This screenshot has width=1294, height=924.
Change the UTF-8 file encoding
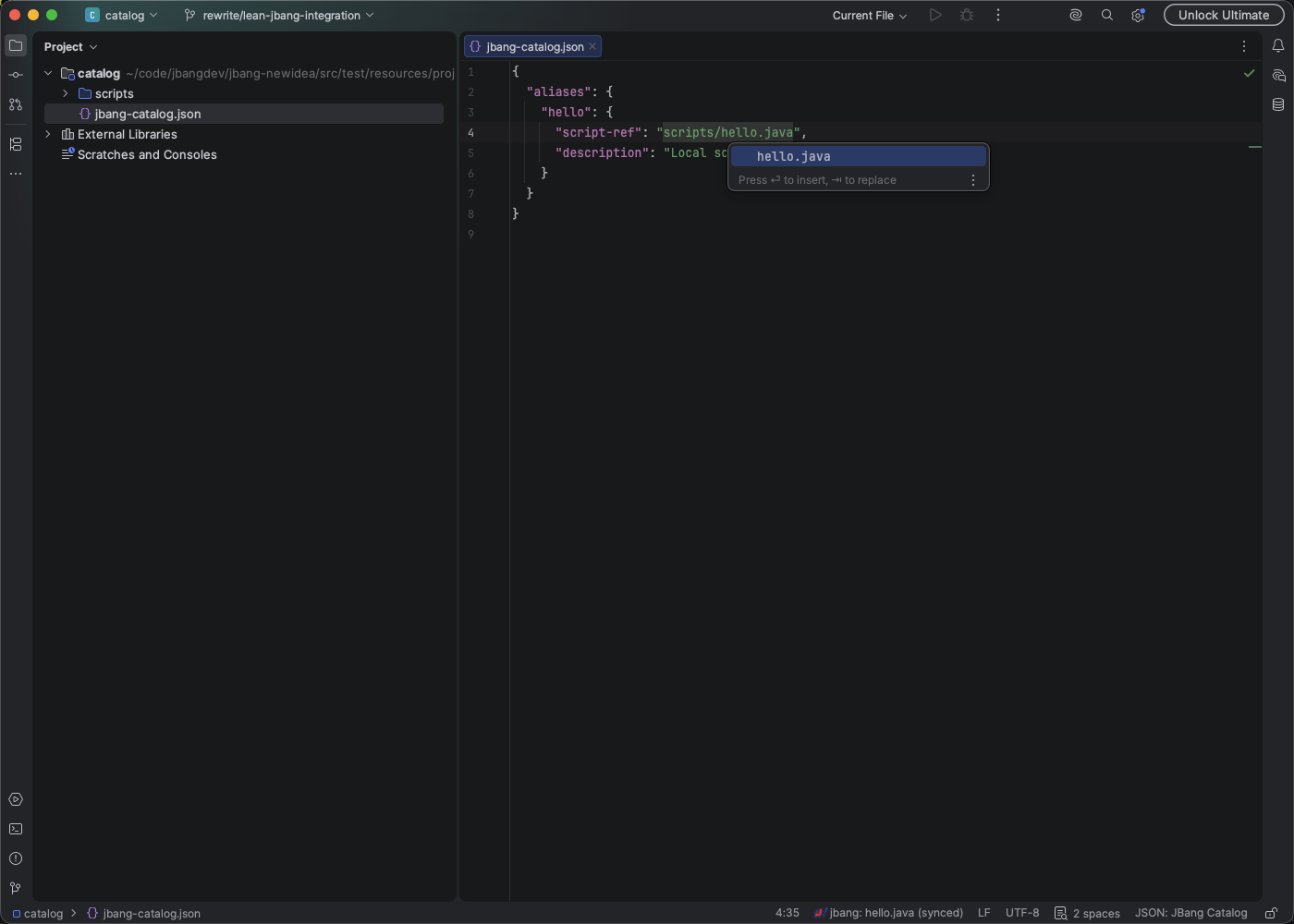click(1022, 913)
